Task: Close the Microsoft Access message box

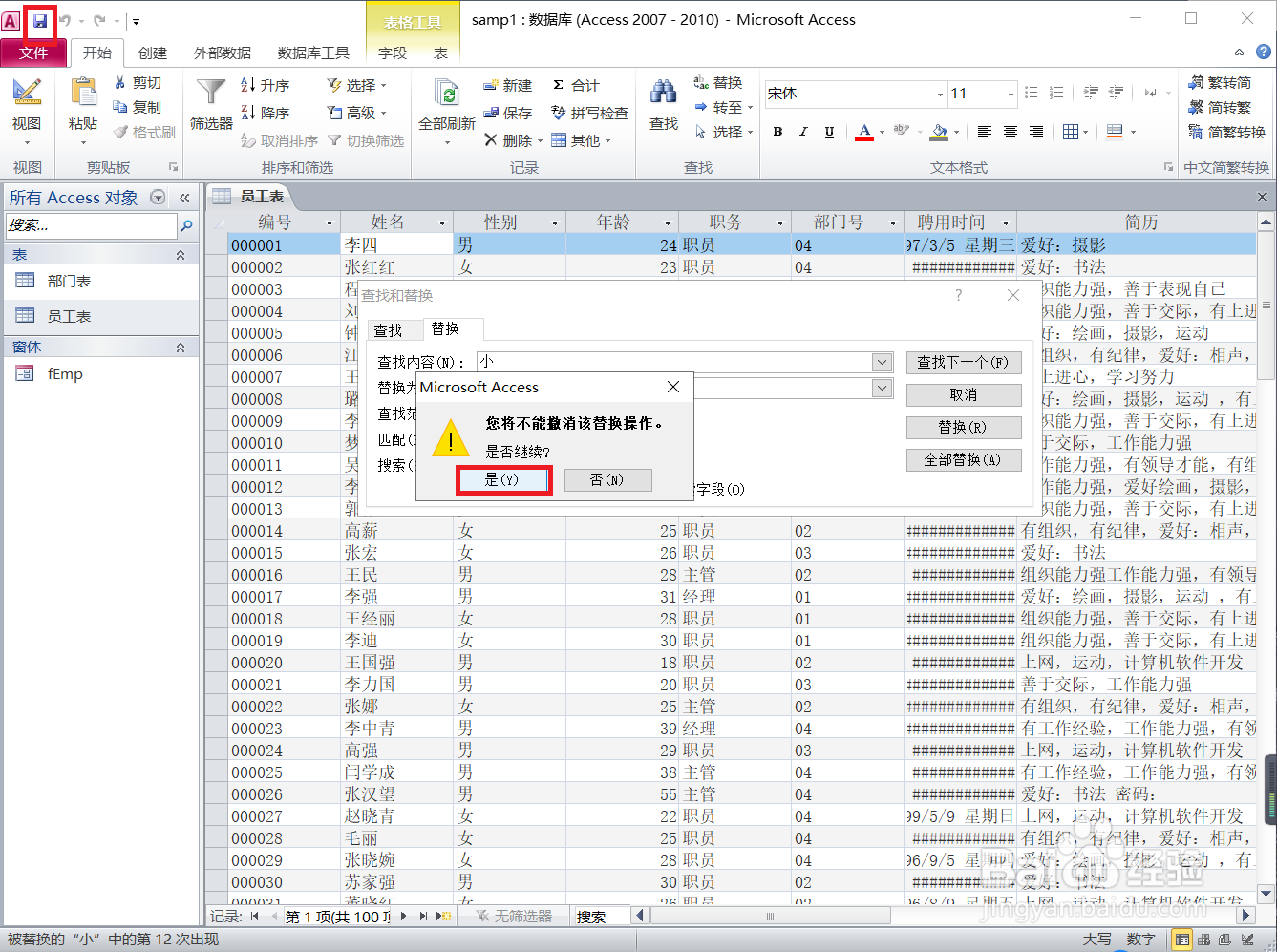Action: pos(673,387)
